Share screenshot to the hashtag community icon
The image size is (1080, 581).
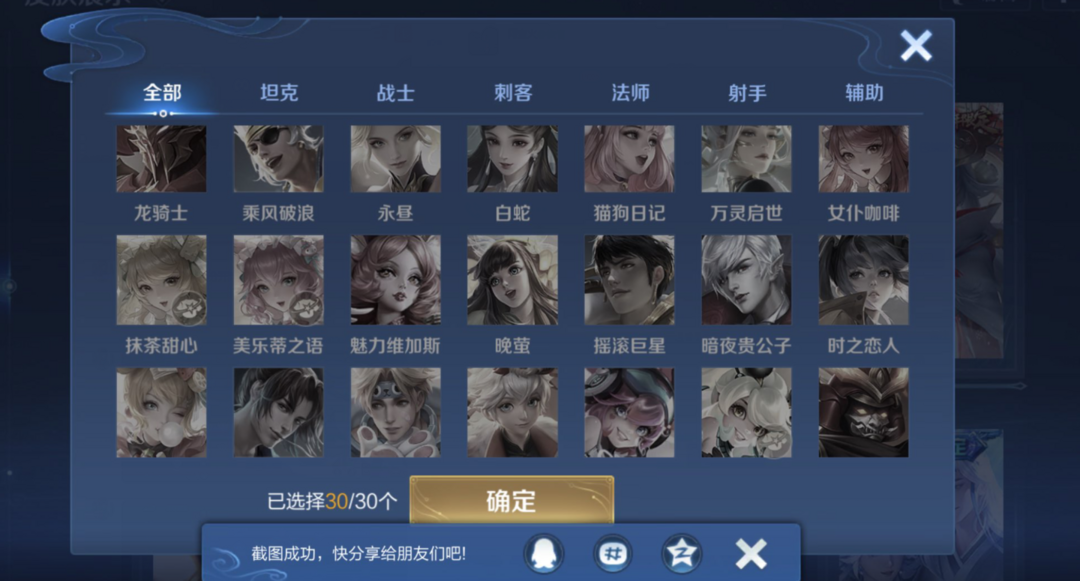612,553
